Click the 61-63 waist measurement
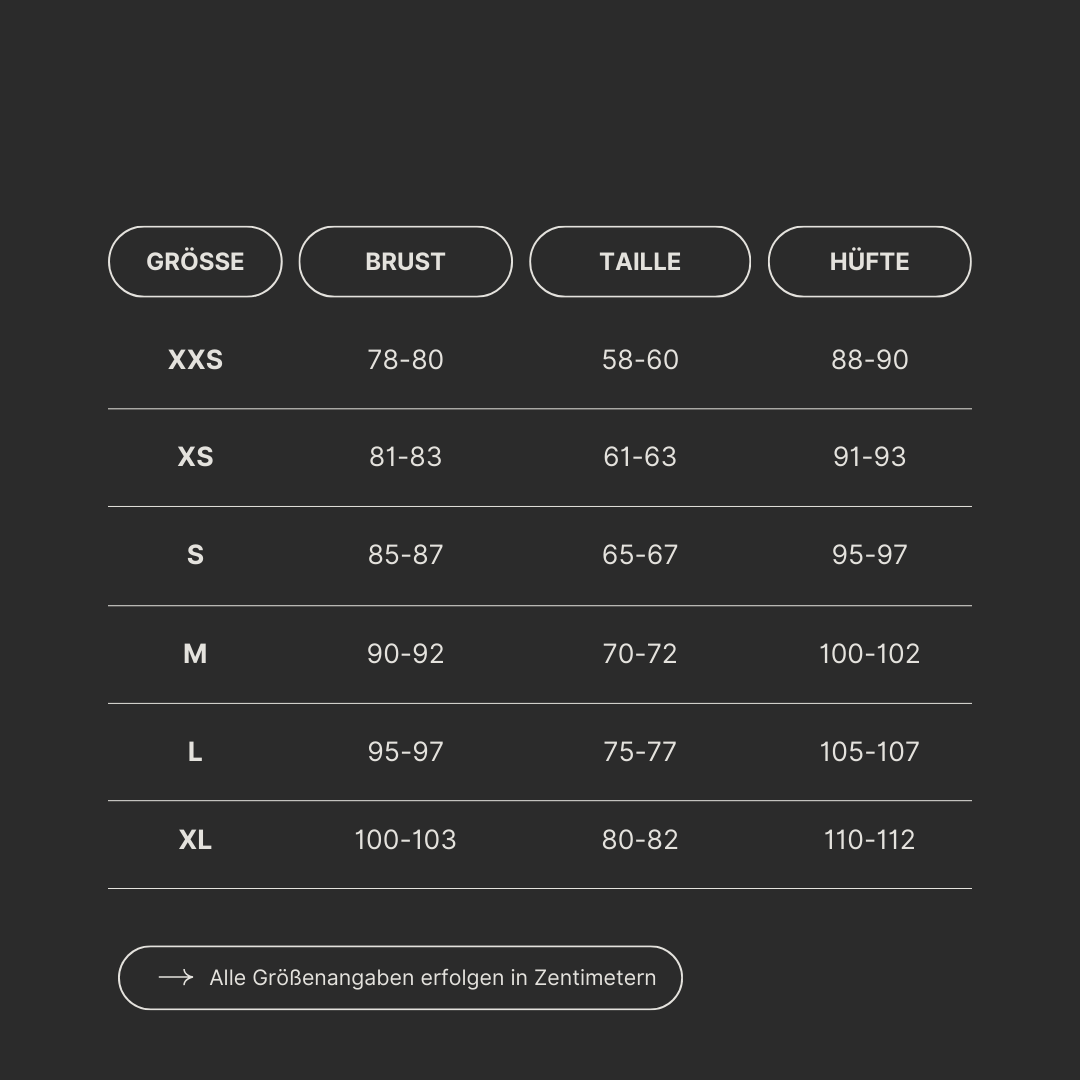Image resolution: width=1080 pixels, height=1080 pixels. tap(640, 457)
